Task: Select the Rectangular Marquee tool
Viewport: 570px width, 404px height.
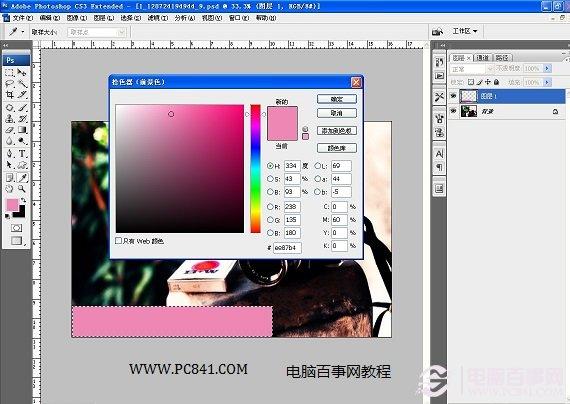Action: pyautogui.click(x=10, y=73)
